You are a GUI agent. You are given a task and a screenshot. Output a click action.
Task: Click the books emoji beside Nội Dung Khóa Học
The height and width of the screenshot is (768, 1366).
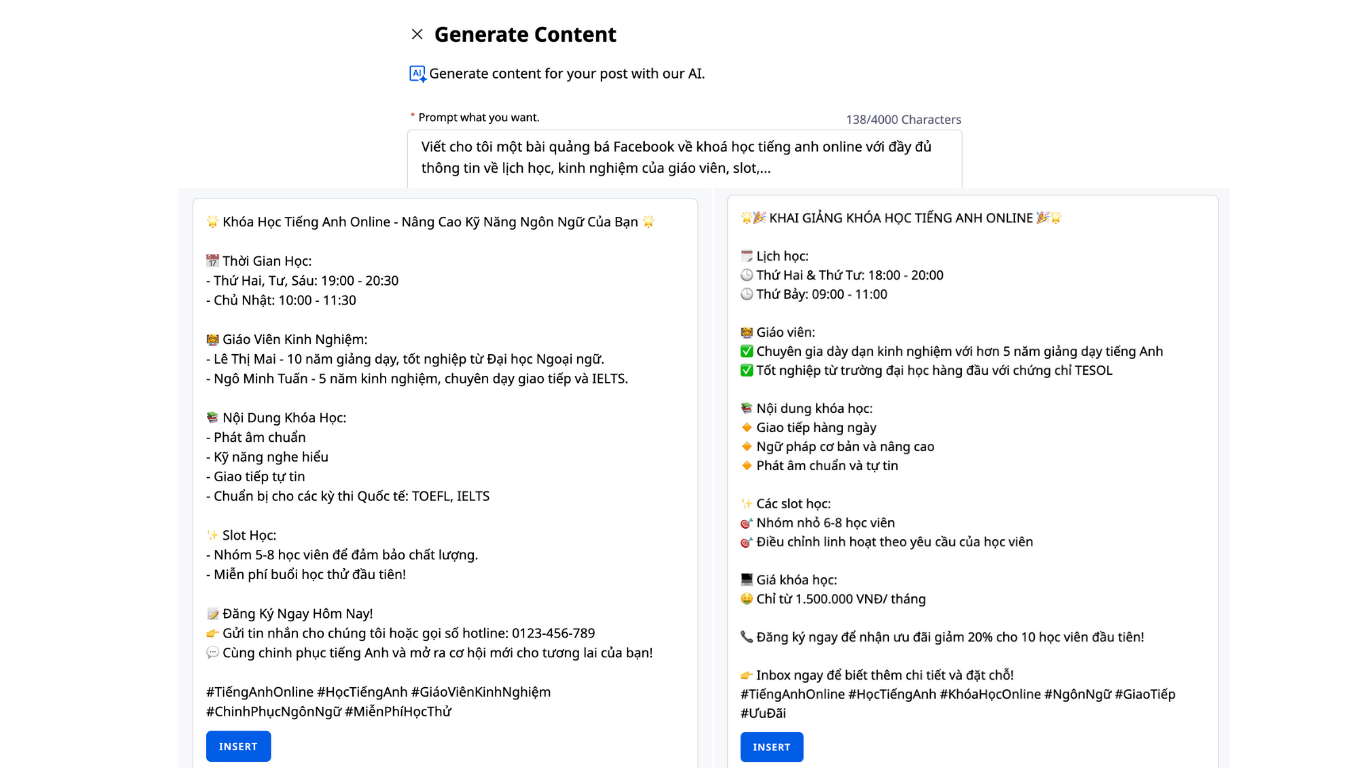pos(212,418)
